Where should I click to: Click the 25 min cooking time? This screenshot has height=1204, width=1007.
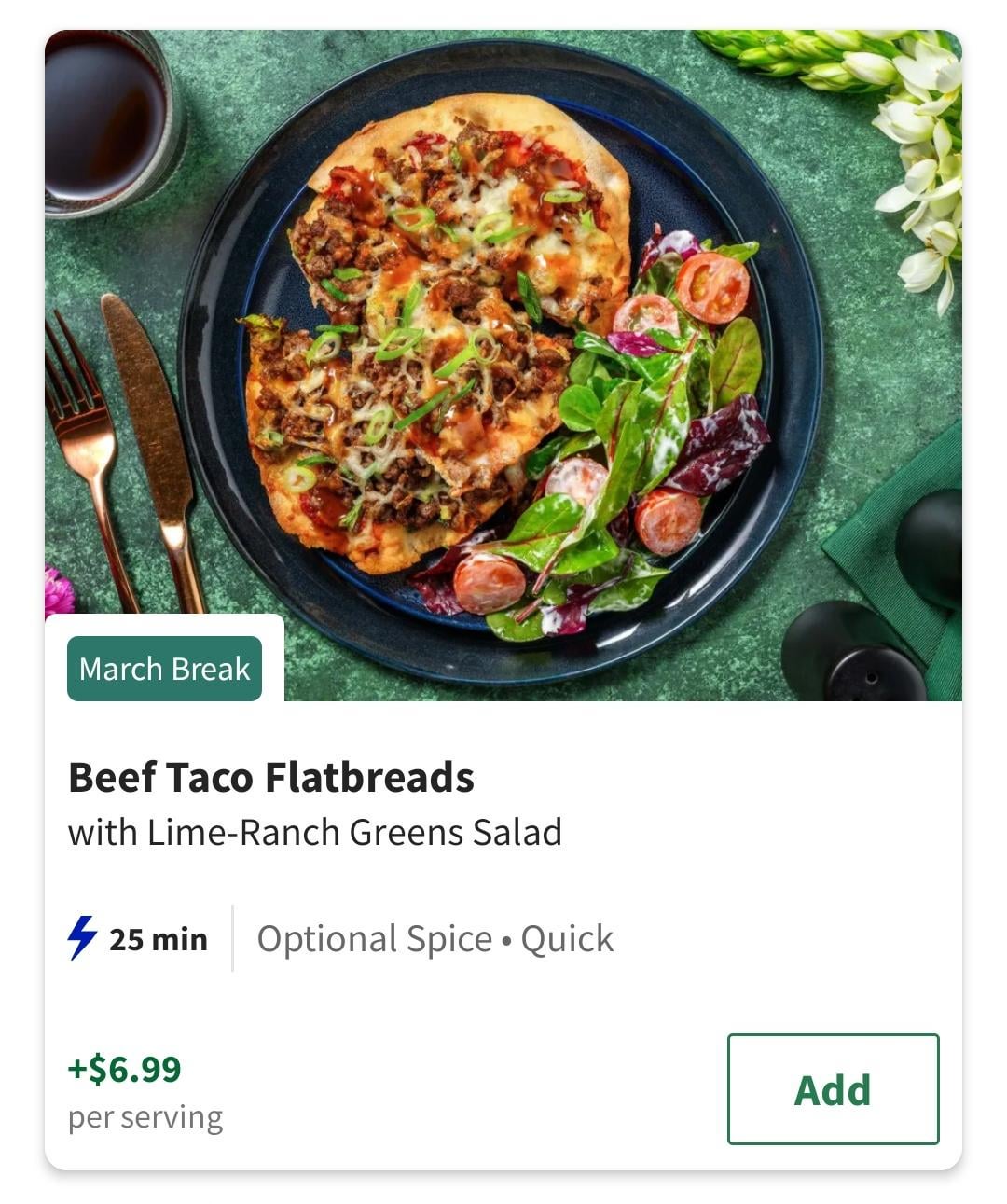158,938
